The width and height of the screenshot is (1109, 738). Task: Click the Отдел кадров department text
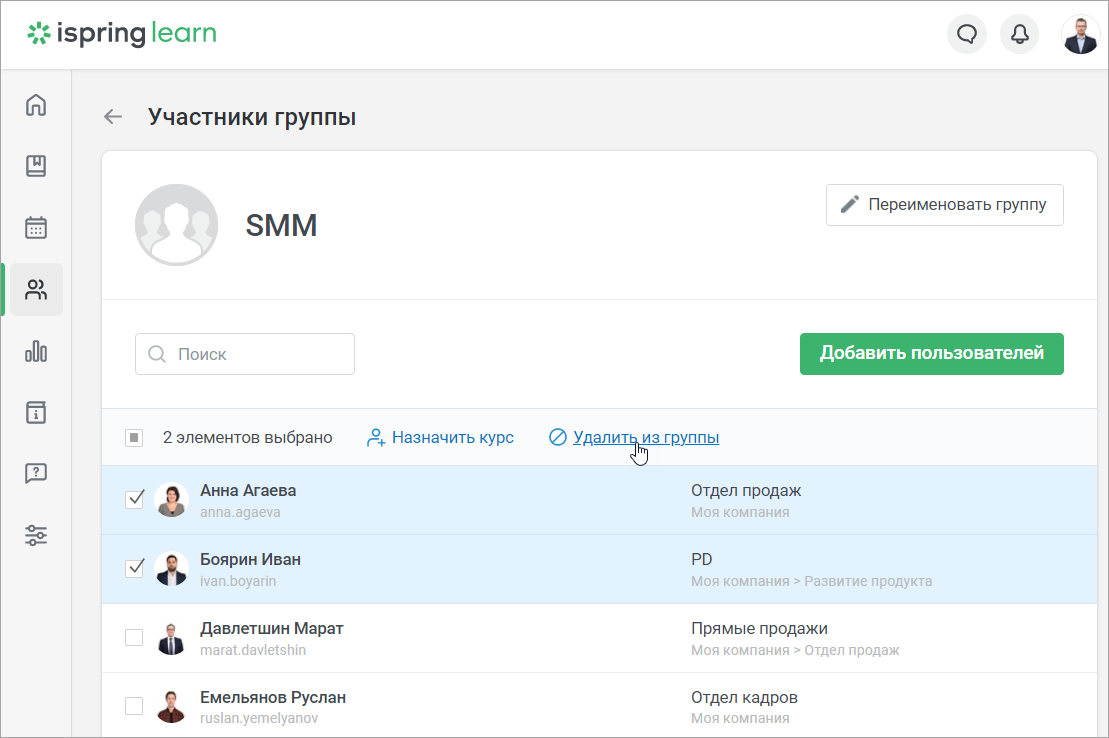(x=744, y=697)
